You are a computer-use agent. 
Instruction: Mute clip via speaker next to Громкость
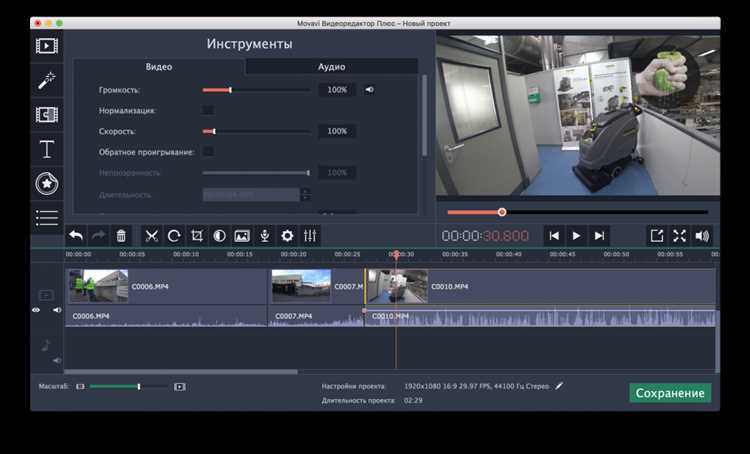pyautogui.click(x=370, y=89)
